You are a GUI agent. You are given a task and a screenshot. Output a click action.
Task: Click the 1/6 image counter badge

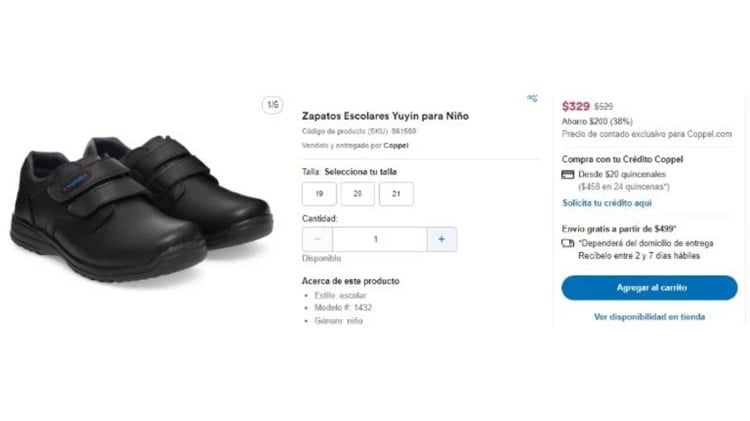coord(272,104)
